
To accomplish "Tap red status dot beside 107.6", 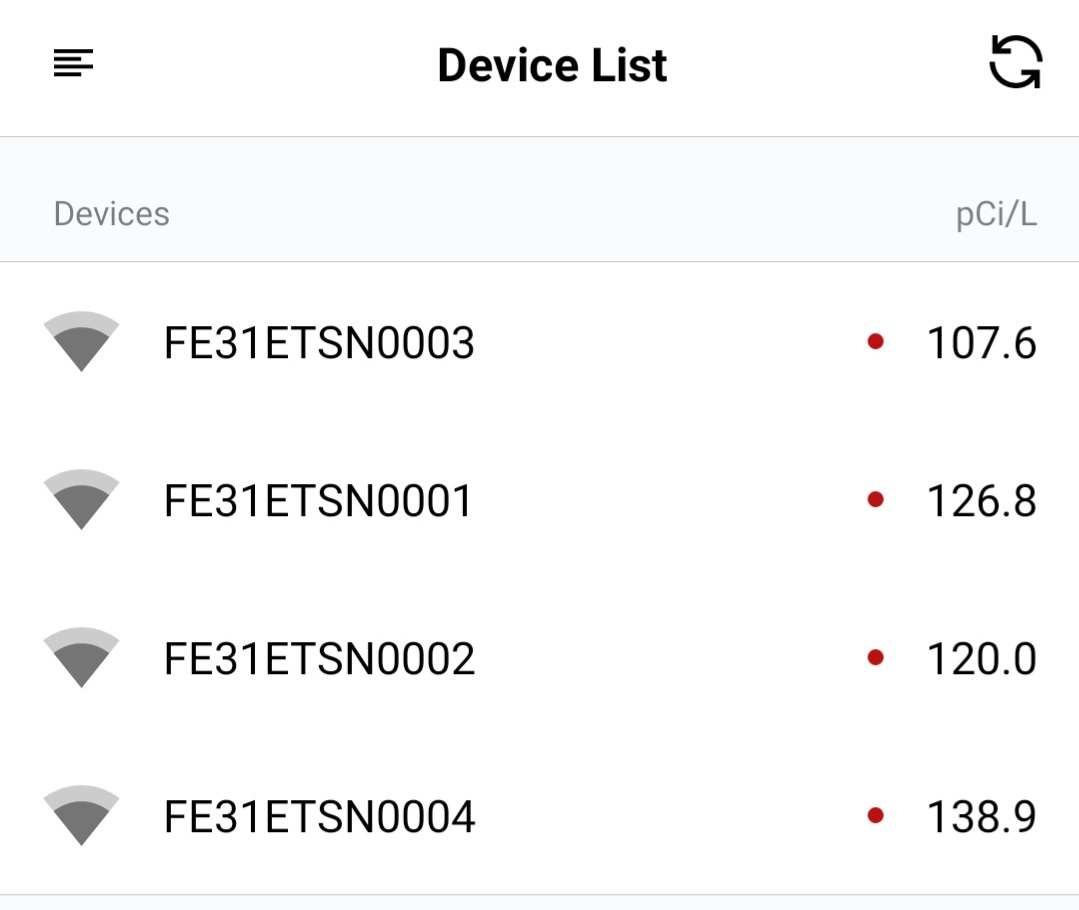I will click(x=875, y=341).
